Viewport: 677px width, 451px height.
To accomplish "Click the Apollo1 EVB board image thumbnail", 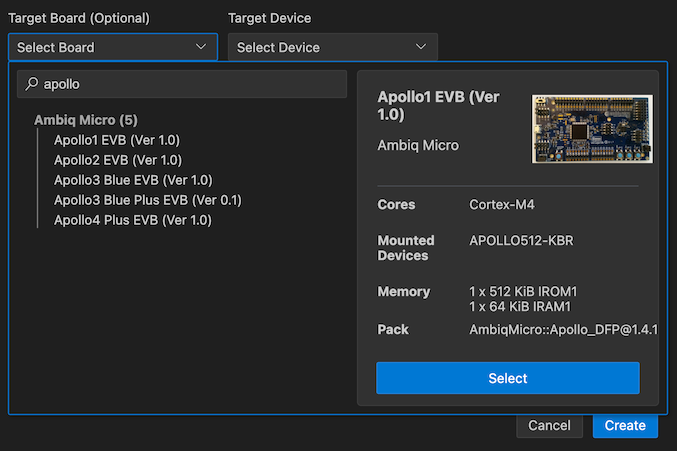I will tap(592, 129).
